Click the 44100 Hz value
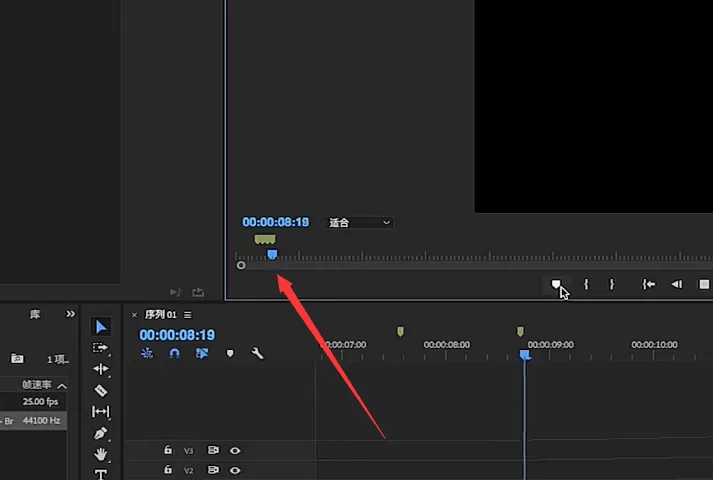 point(41,420)
